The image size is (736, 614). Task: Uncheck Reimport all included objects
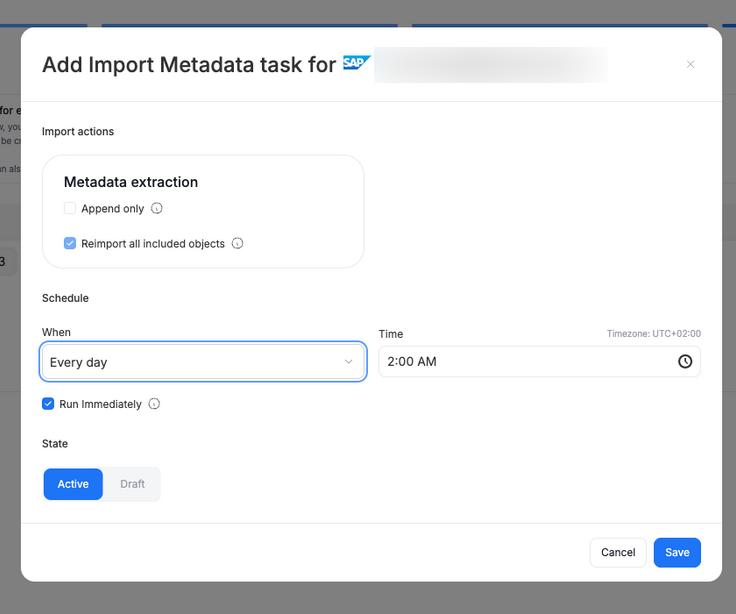coord(70,243)
